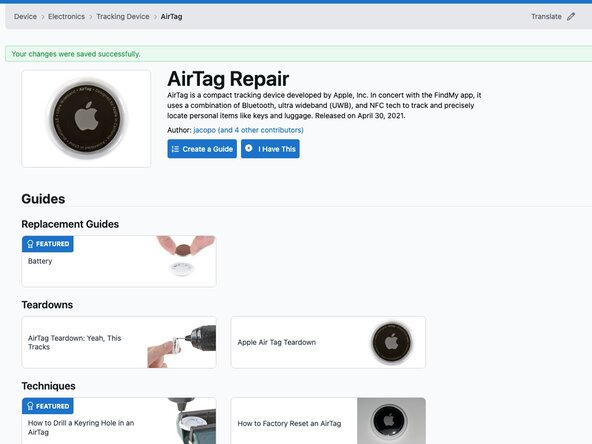Open AirTag Teardown: Yeah, This Tracks

point(74,342)
